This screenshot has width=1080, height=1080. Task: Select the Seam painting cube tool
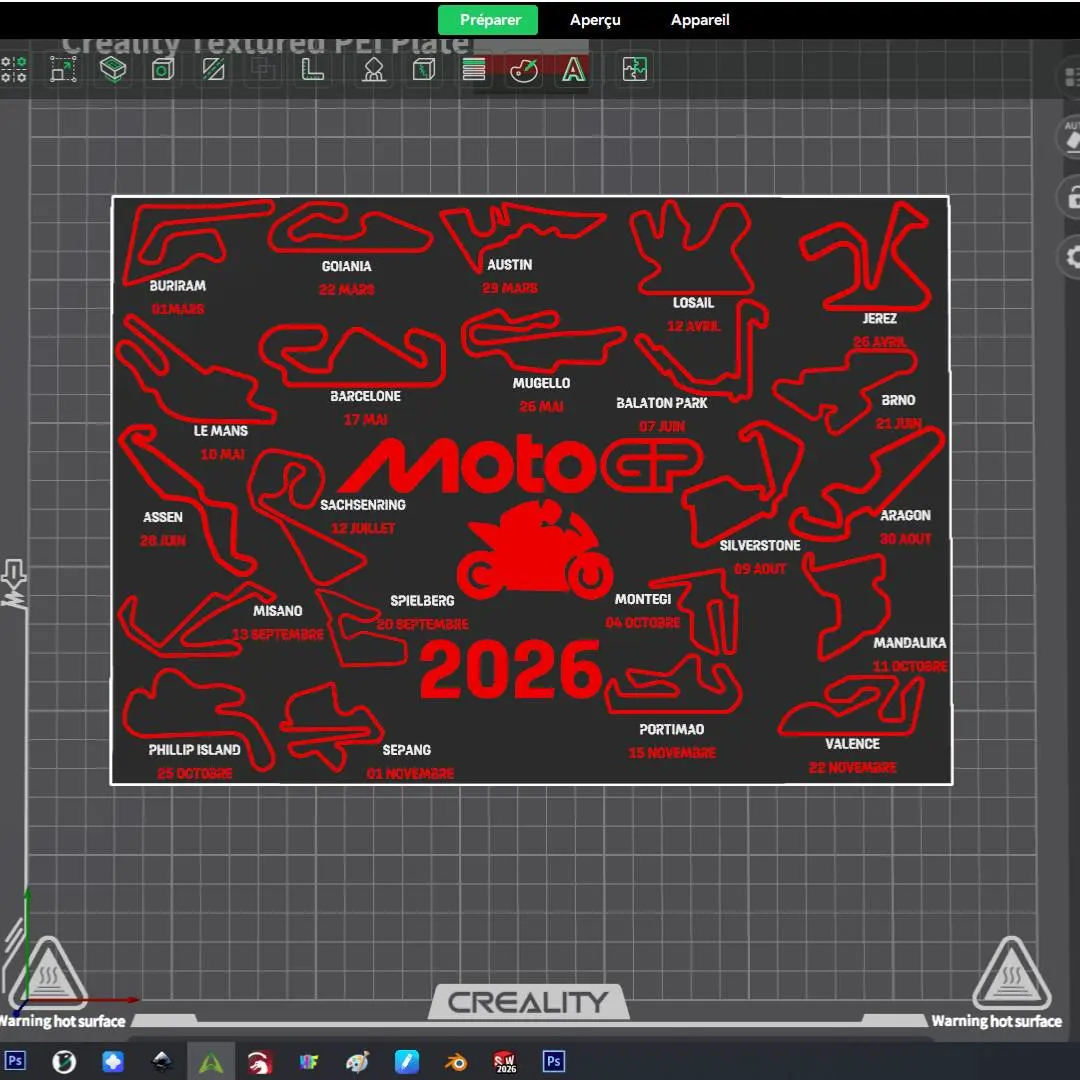pyautogui.click(x=424, y=70)
